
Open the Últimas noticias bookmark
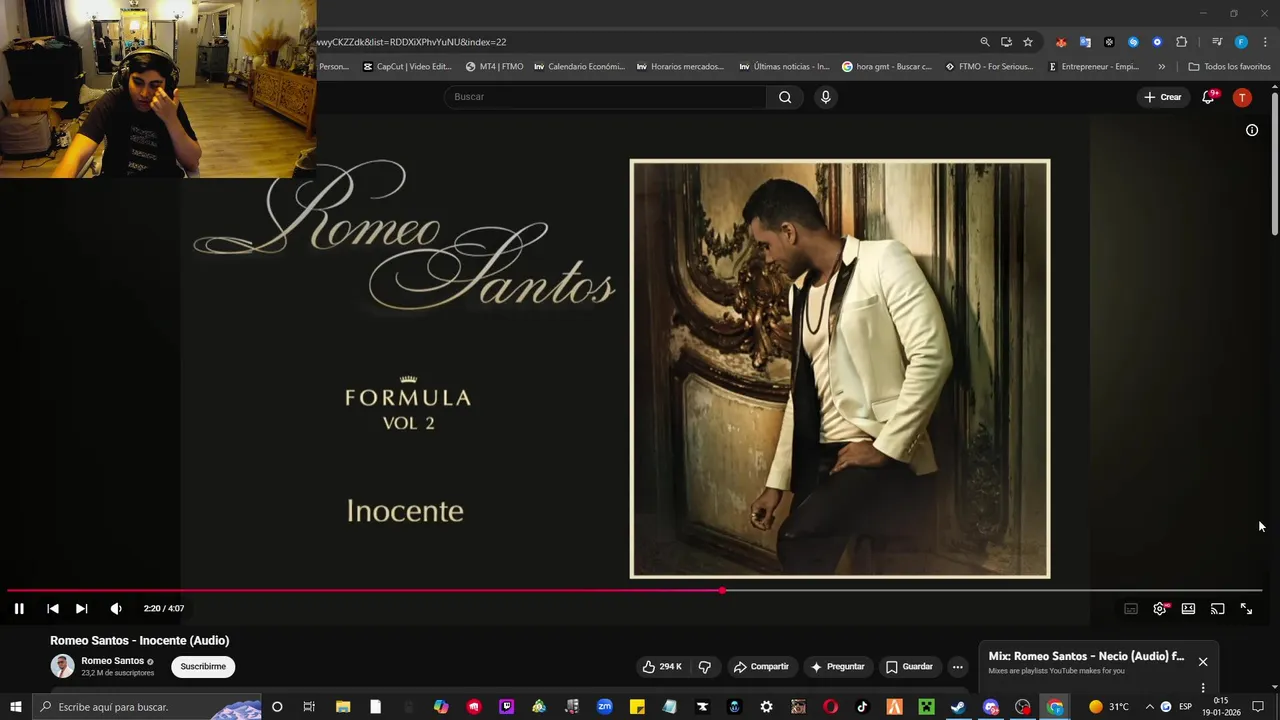pyautogui.click(x=784, y=67)
